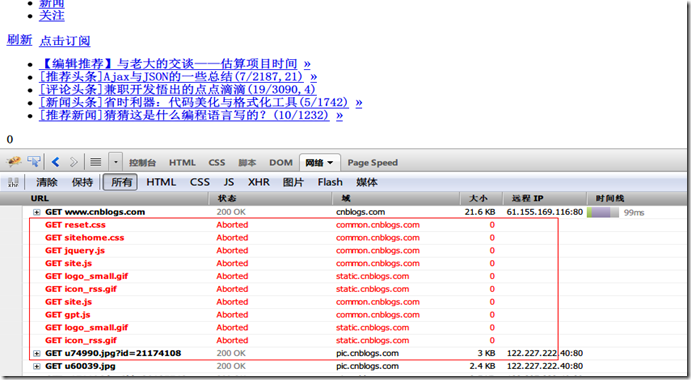Switch to the Page Speed tab

(x=372, y=163)
